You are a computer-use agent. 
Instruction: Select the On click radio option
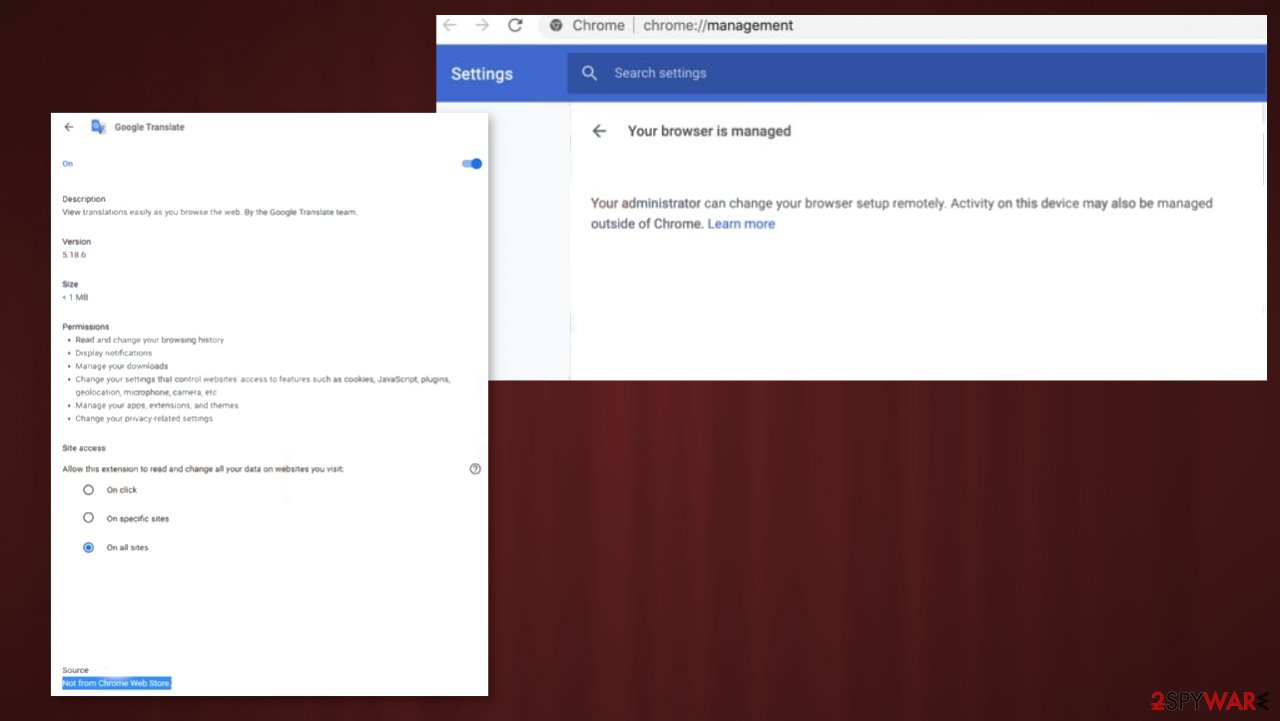click(x=88, y=490)
